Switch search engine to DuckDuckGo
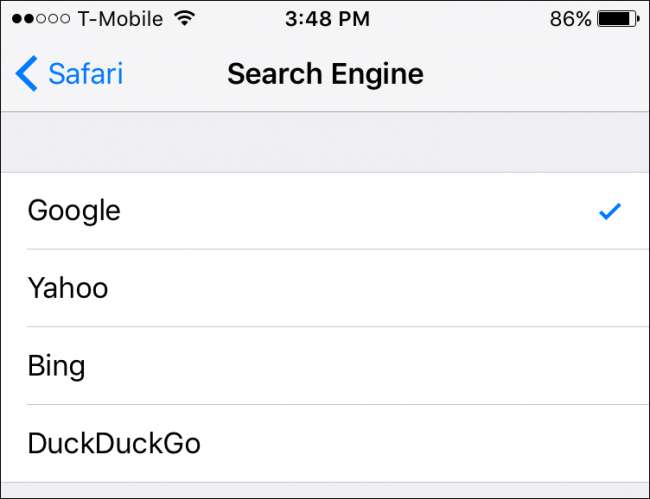Screen dimensions: 650x499 pos(114,443)
